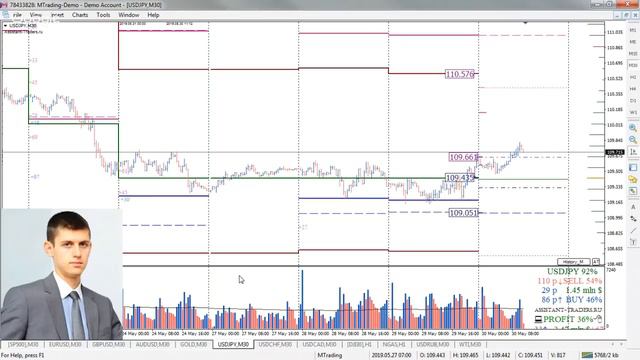
Task: Click the C: 109.451 status bar value
Action: pyautogui.click(x=531, y=355)
